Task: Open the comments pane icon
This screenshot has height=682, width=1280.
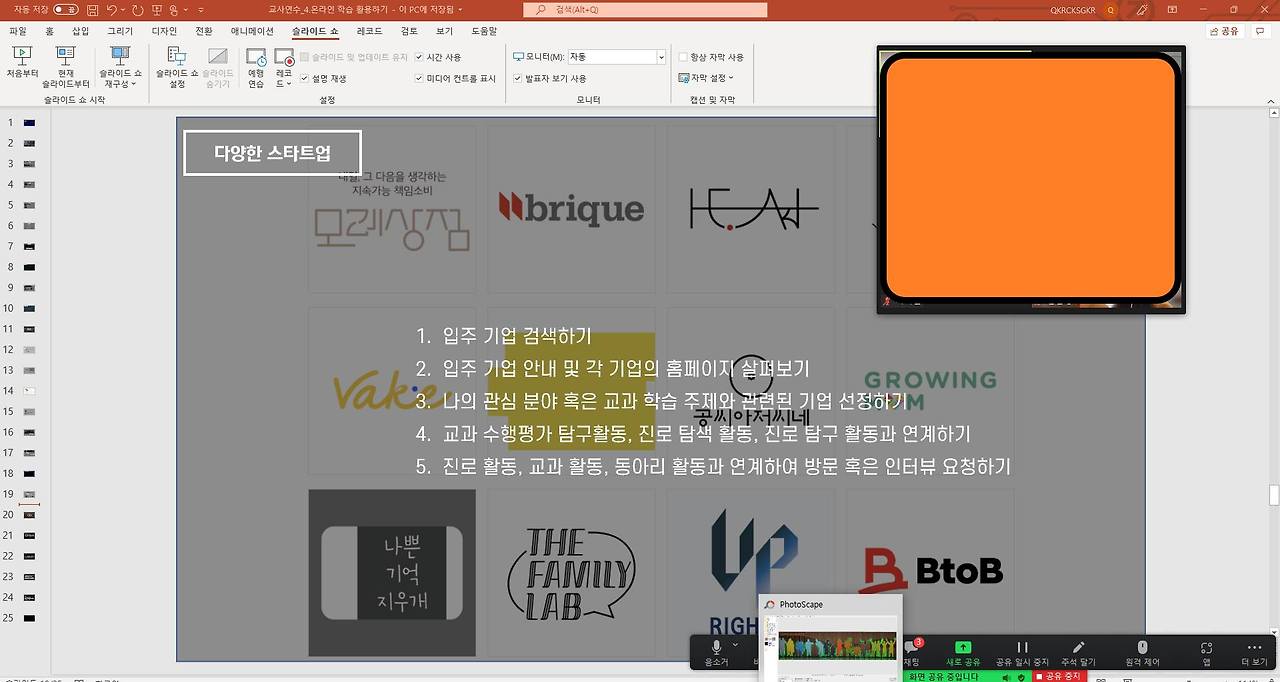Action: pyautogui.click(x=1260, y=31)
